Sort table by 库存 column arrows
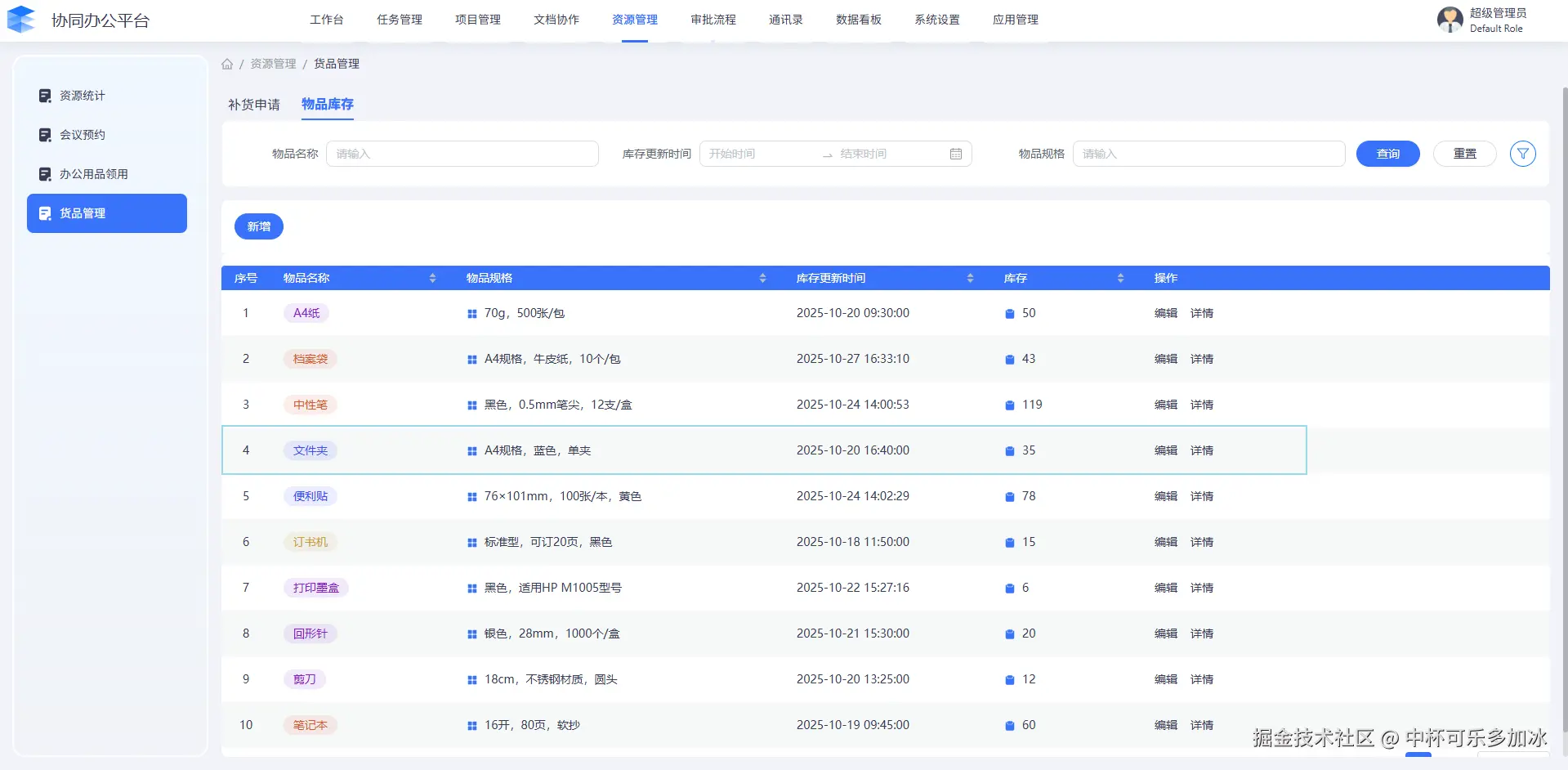Viewport: 1568px width, 770px height. point(1120,278)
